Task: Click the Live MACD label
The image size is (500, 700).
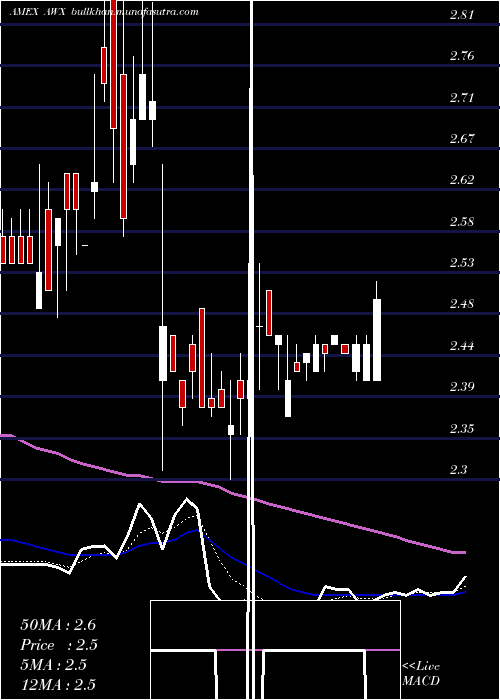Action: tap(421, 674)
